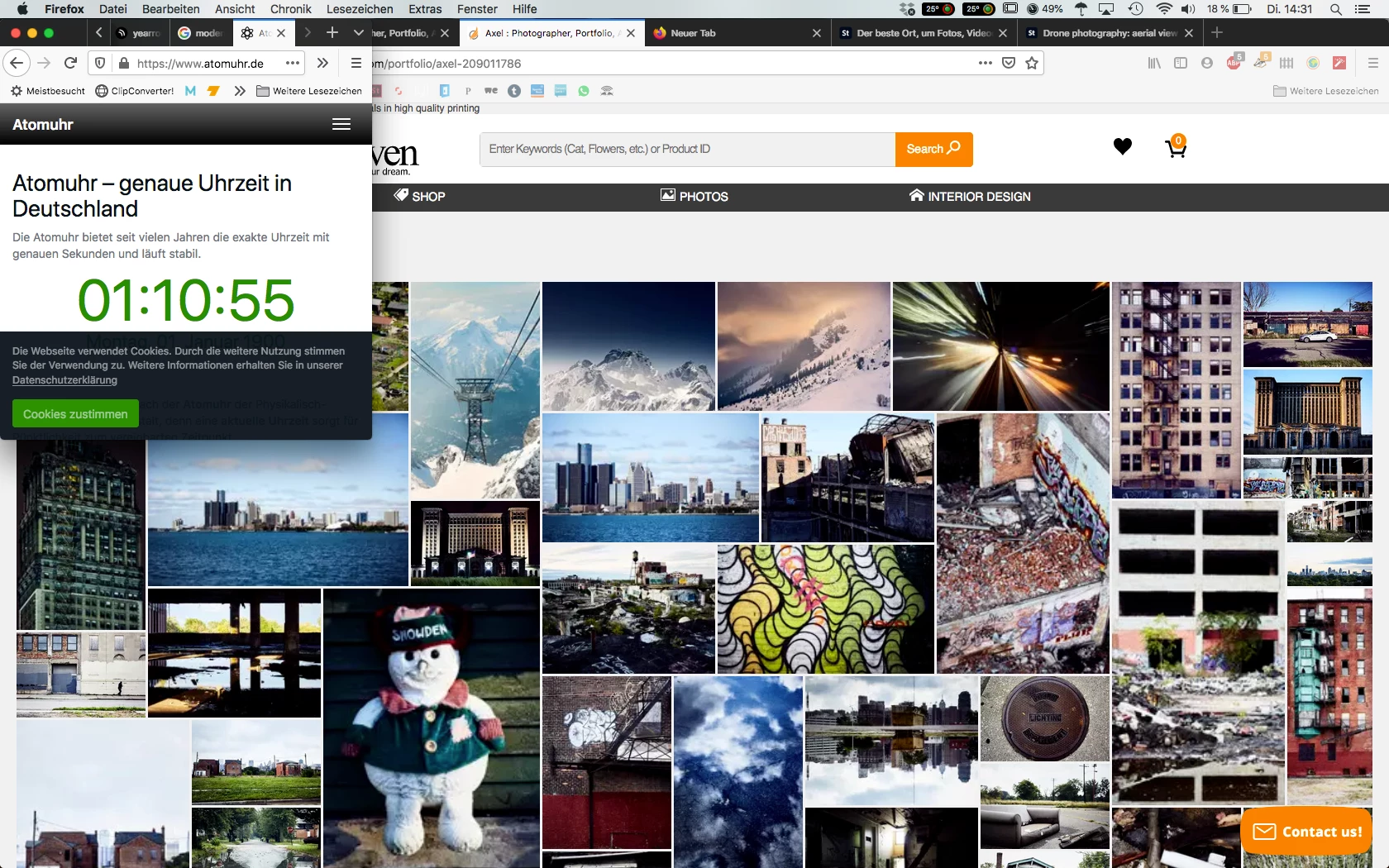
Task: Open the Datenschutzerklärung link
Action: [64, 380]
